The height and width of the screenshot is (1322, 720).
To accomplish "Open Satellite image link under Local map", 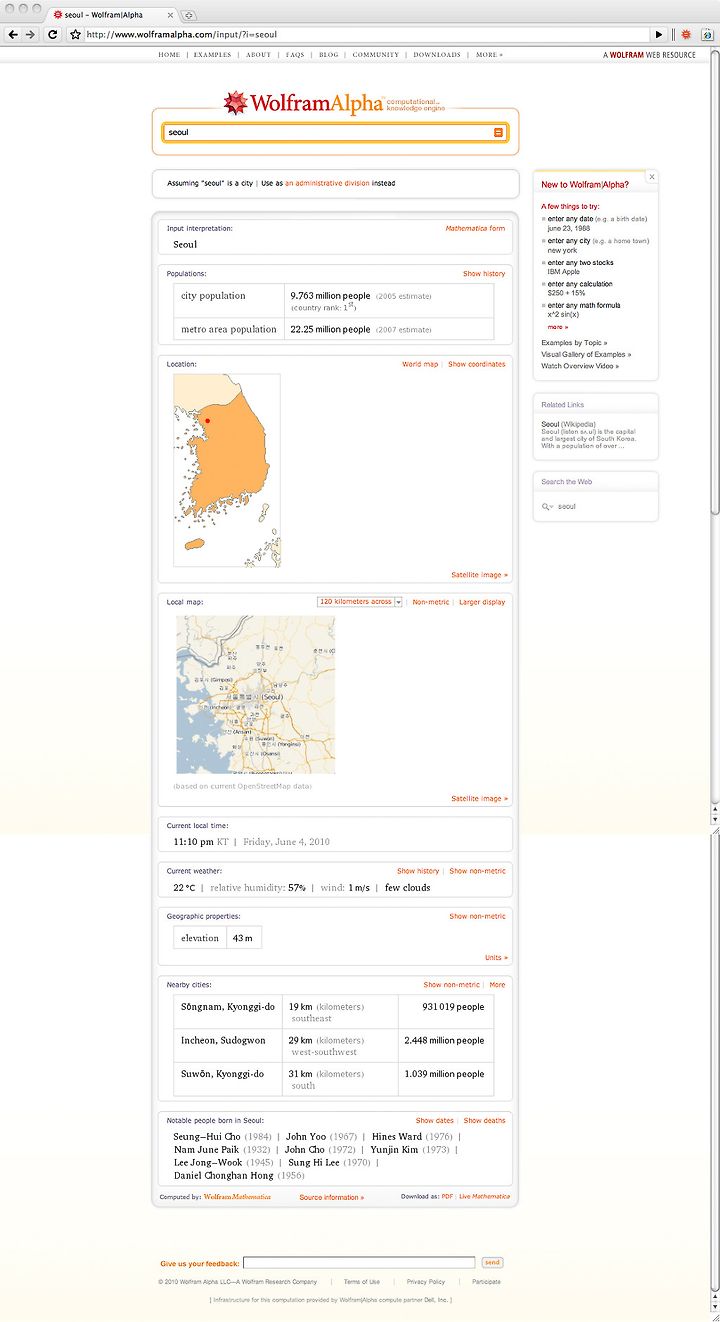I will pos(479,799).
